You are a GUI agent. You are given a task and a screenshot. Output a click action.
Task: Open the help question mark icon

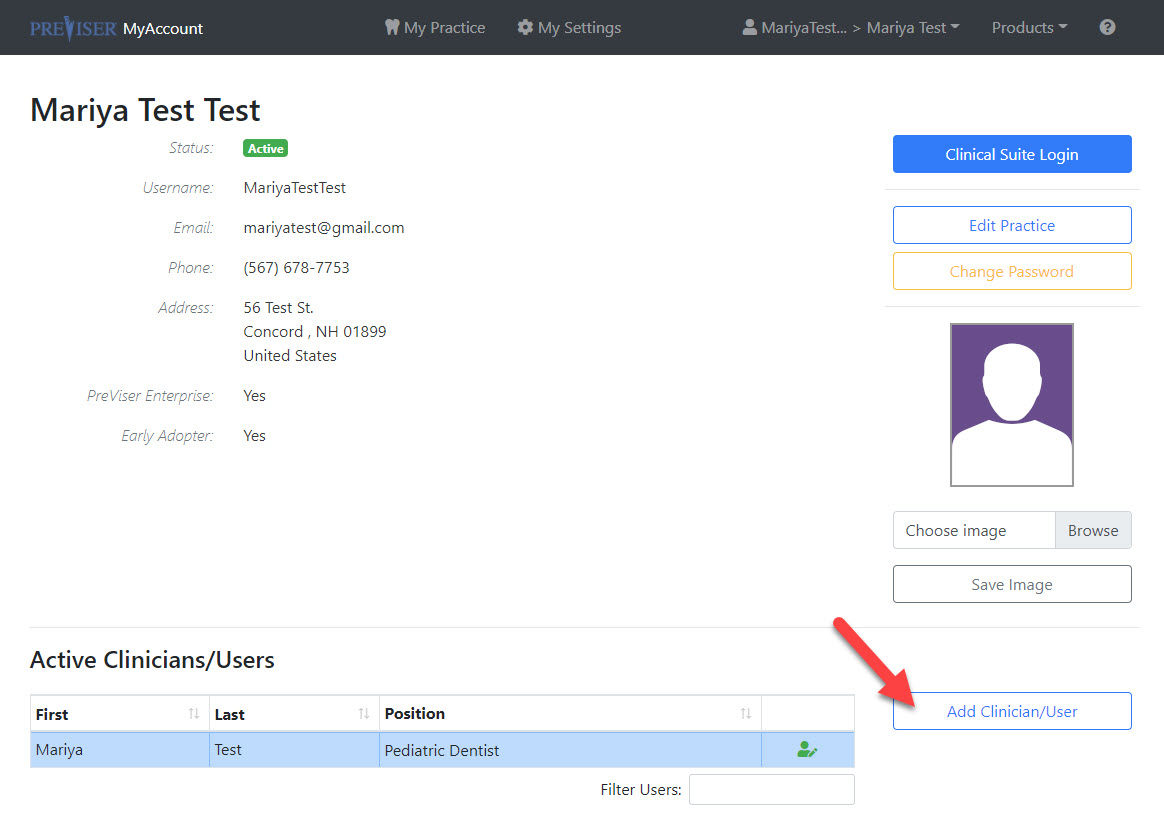[x=1107, y=27]
